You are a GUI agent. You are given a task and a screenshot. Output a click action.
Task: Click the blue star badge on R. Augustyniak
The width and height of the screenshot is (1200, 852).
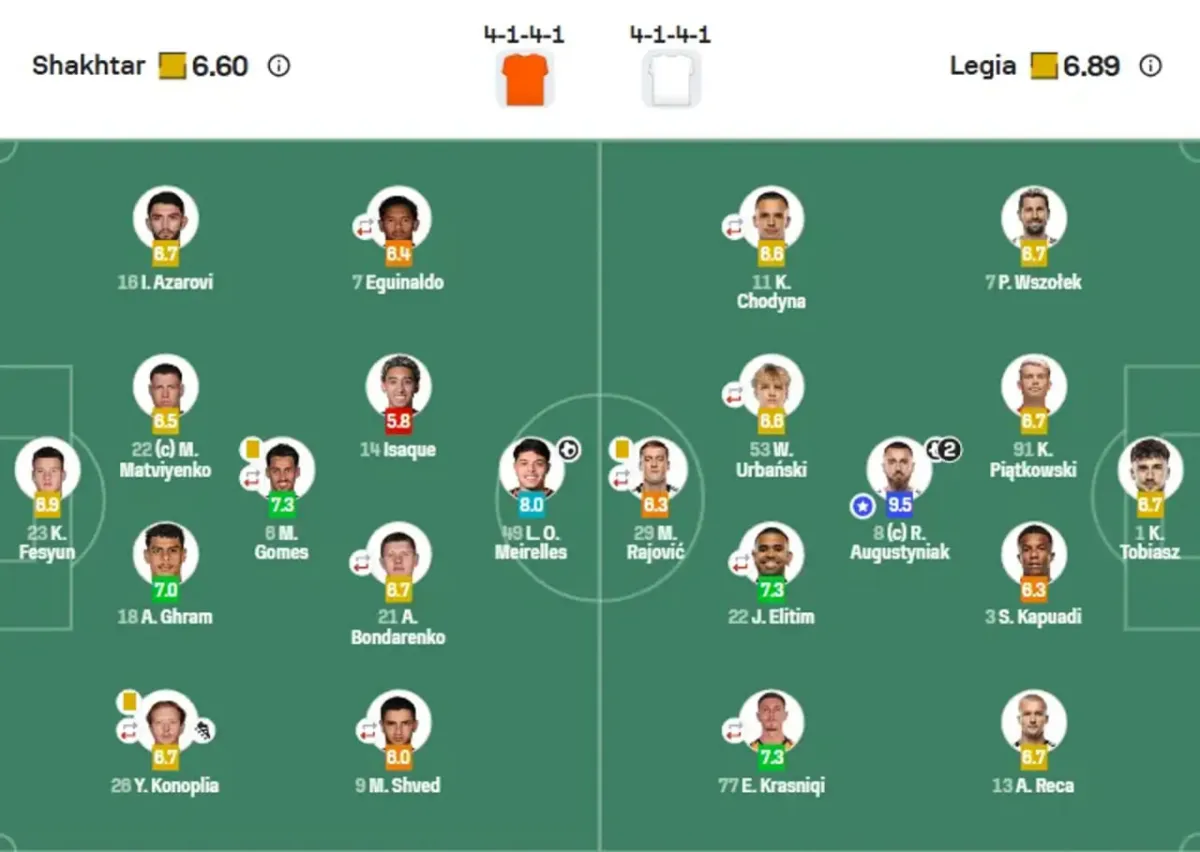click(862, 507)
